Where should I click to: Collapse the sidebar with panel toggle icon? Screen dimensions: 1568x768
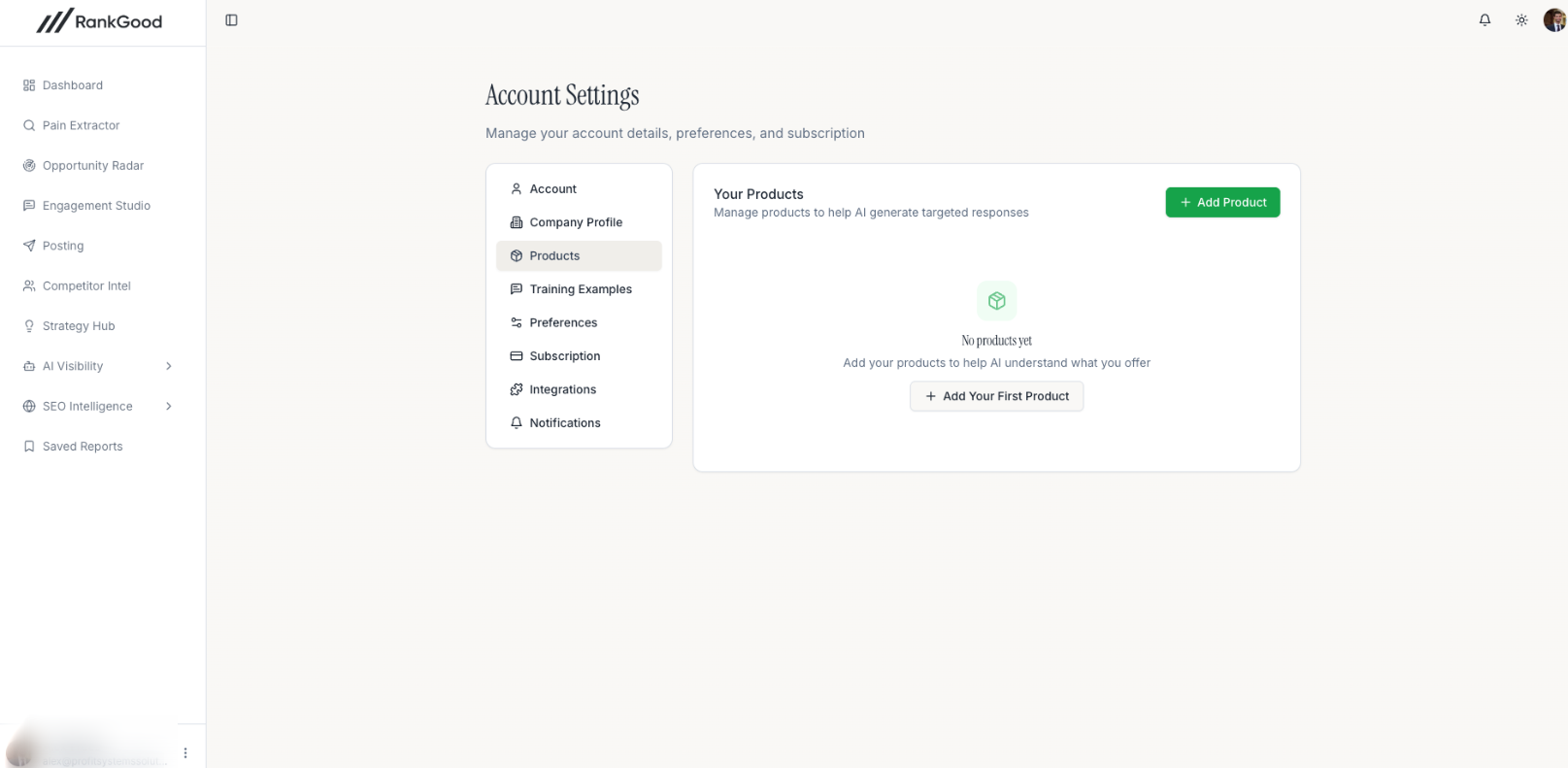(231, 20)
